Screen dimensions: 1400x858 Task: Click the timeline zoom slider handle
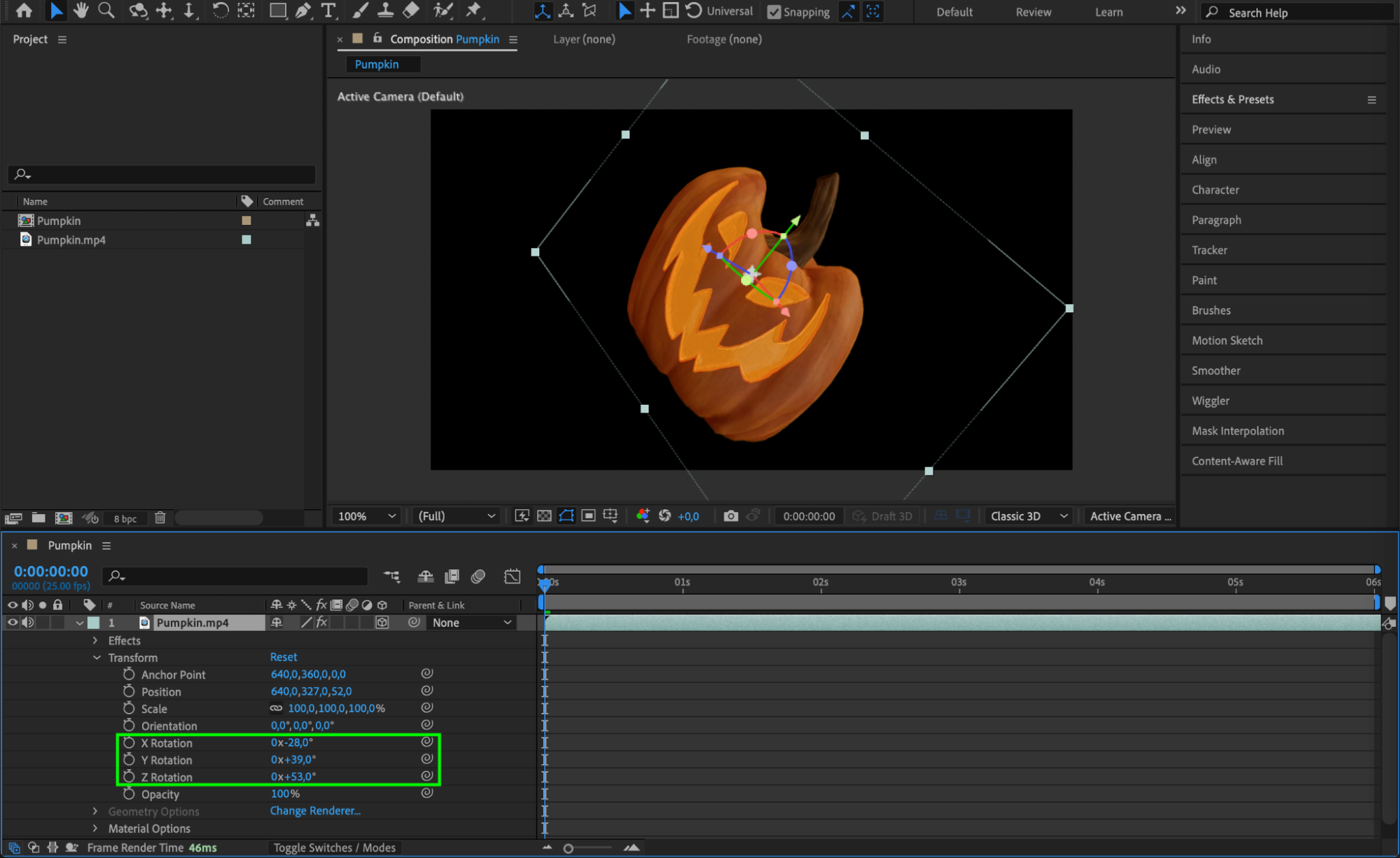pyautogui.click(x=568, y=848)
